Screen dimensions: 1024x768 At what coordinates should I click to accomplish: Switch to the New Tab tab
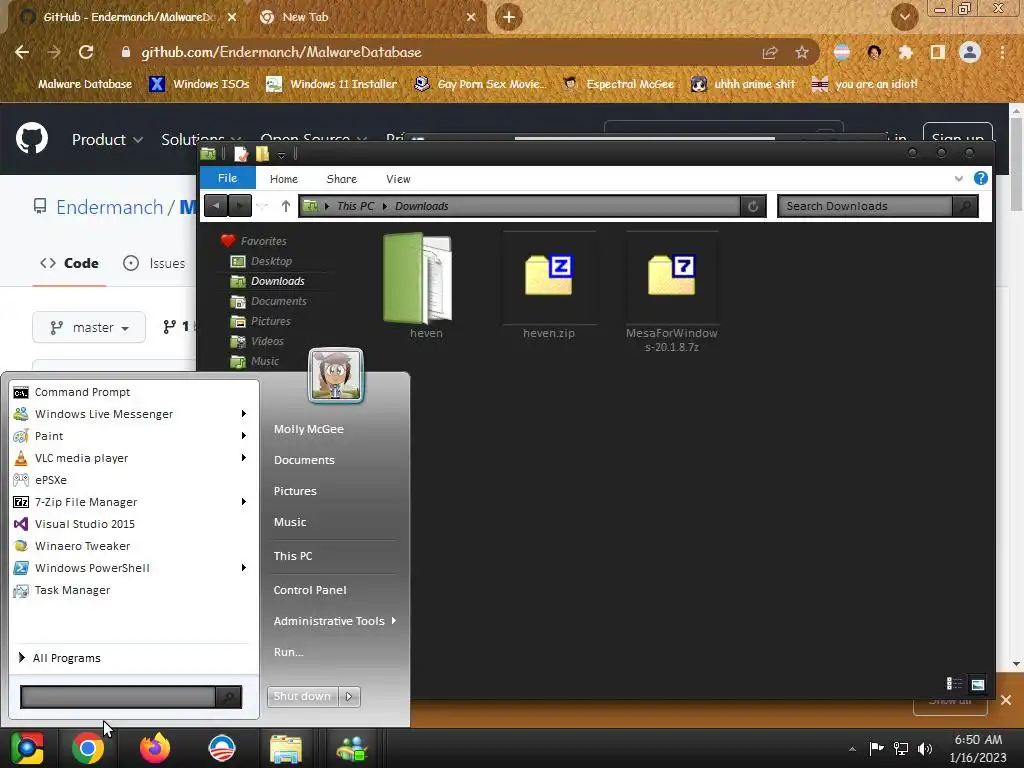368,17
